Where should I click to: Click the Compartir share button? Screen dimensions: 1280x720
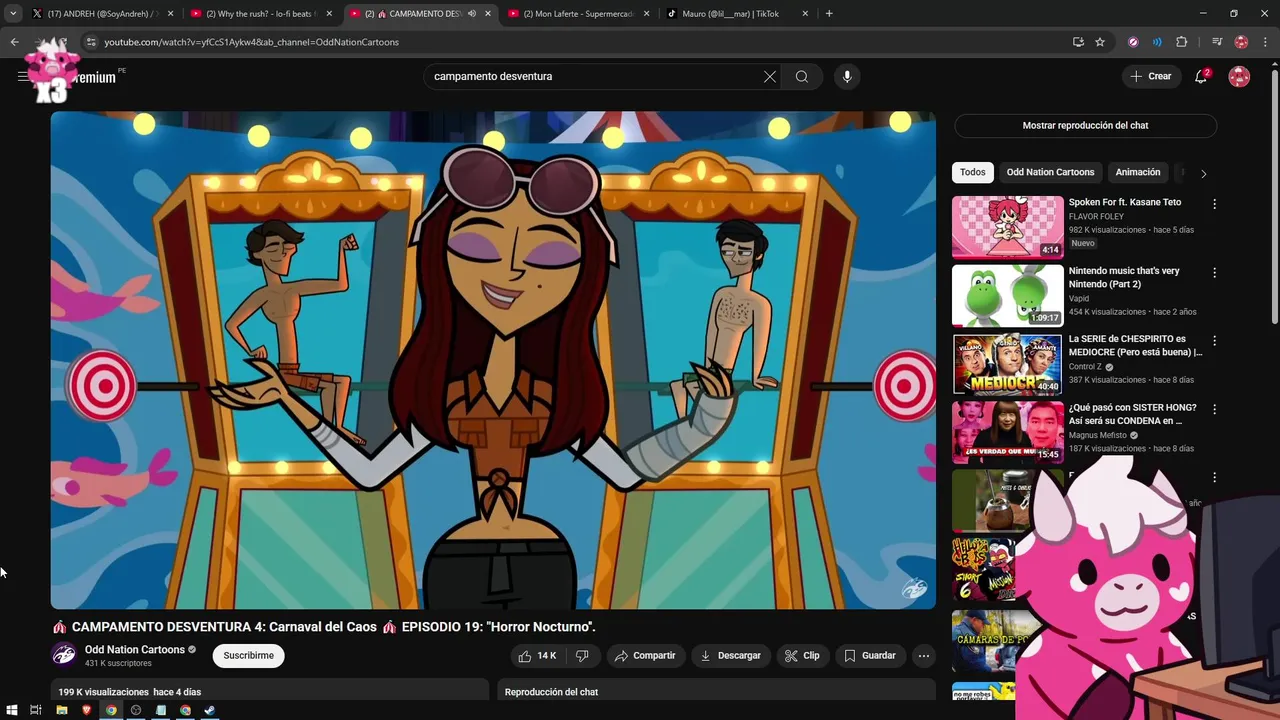(x=645, y=656)
